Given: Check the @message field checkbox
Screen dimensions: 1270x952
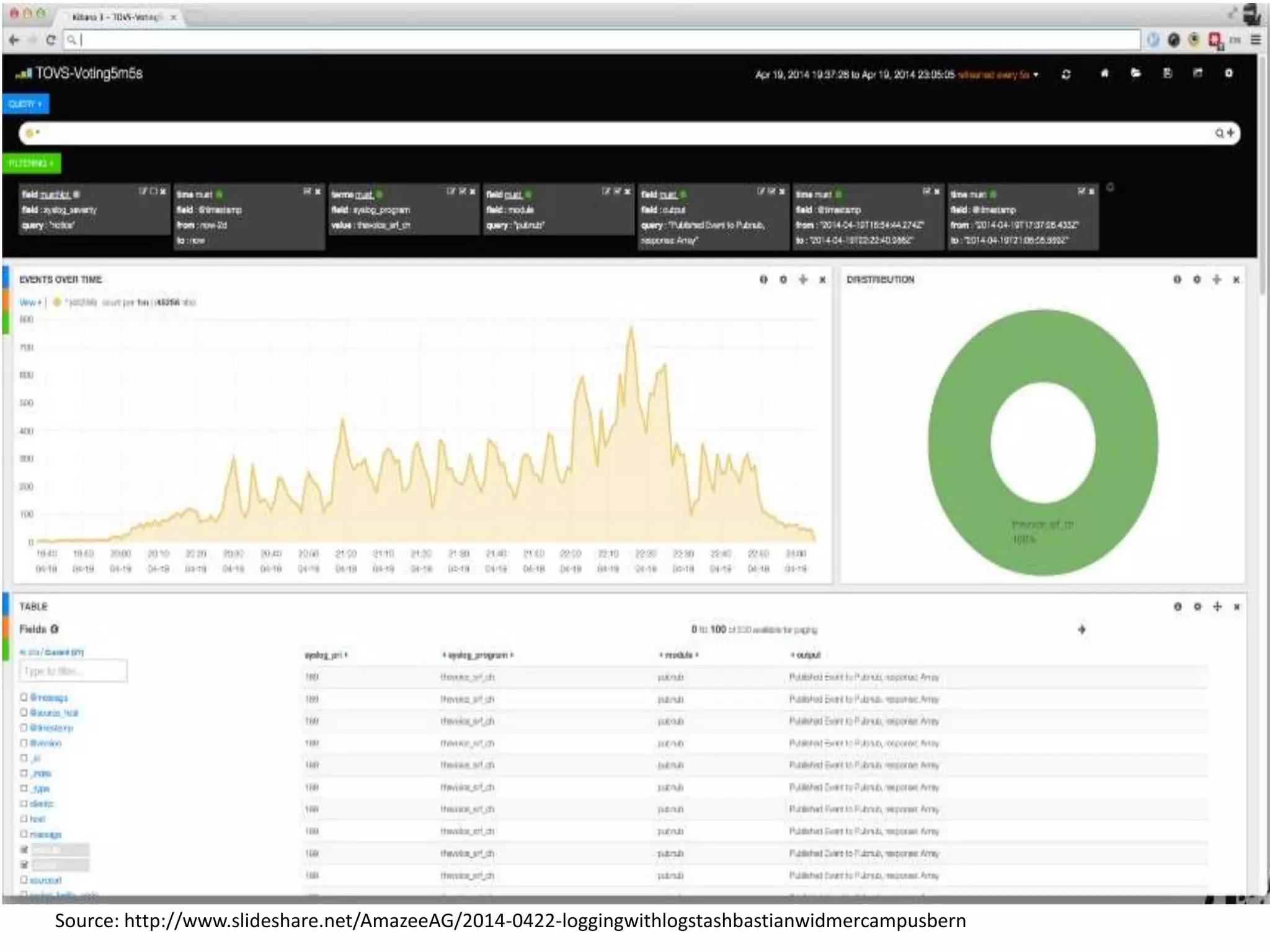Looking at the screenshot, I should 24,698.
